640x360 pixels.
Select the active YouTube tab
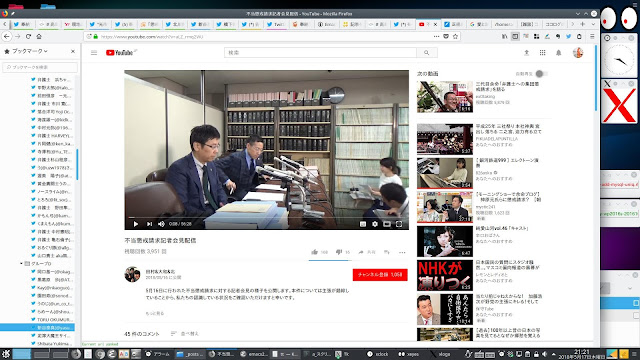coord(428,24)
